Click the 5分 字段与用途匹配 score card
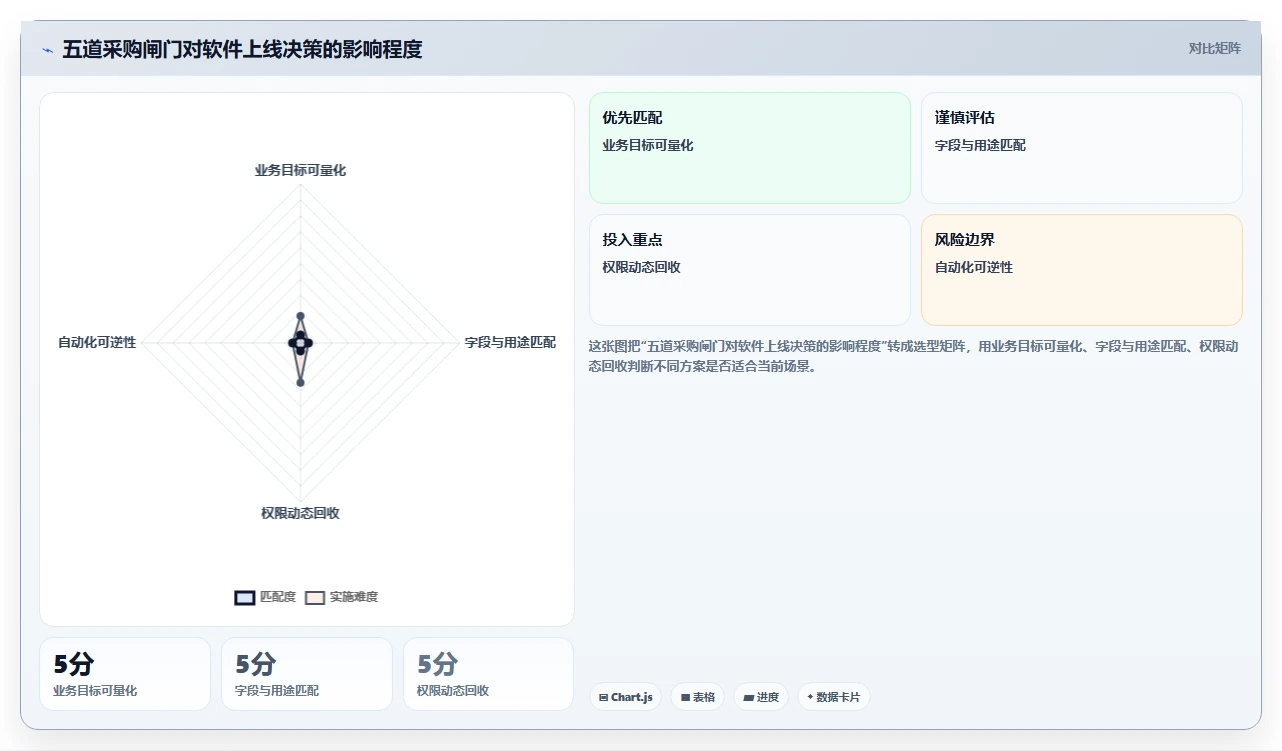The height and width of the screenshot is (751, 1282). point(307,674)
